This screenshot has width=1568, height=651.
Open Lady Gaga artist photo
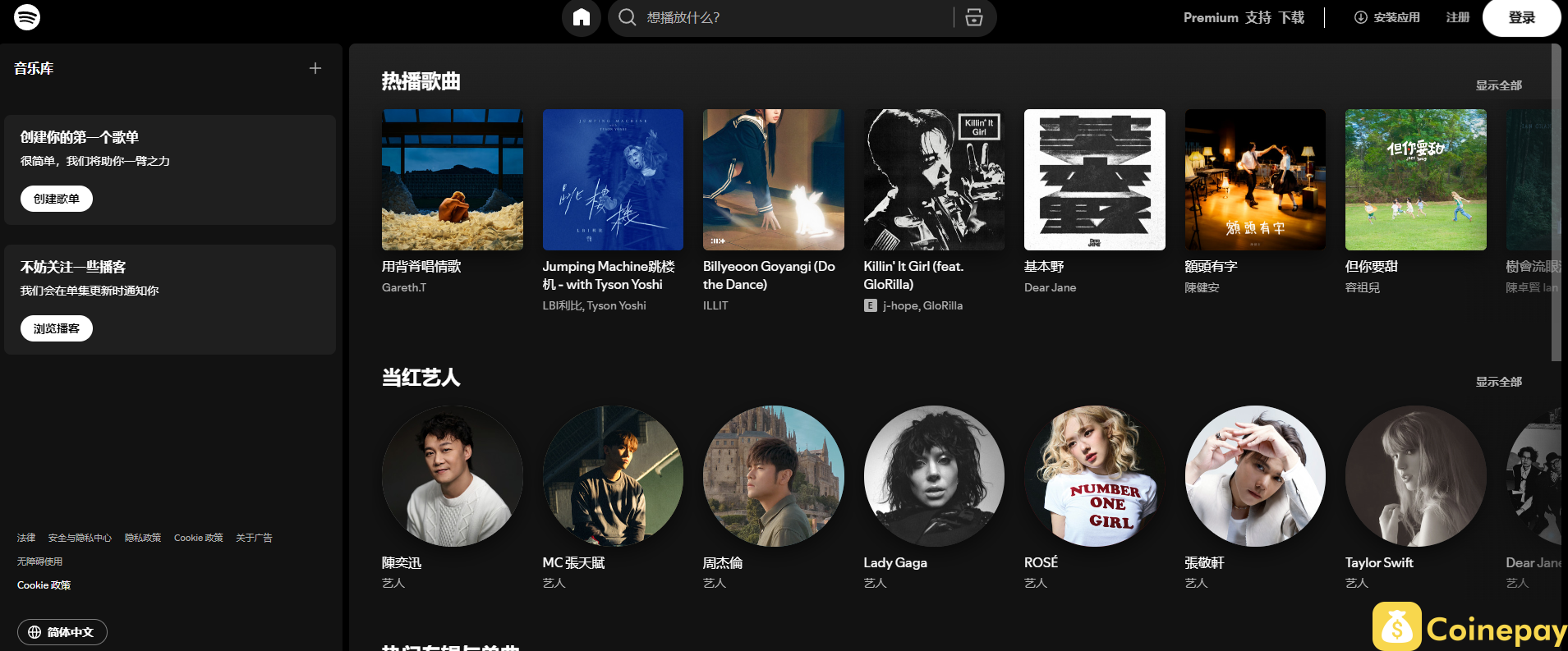[x=934, y=476]
